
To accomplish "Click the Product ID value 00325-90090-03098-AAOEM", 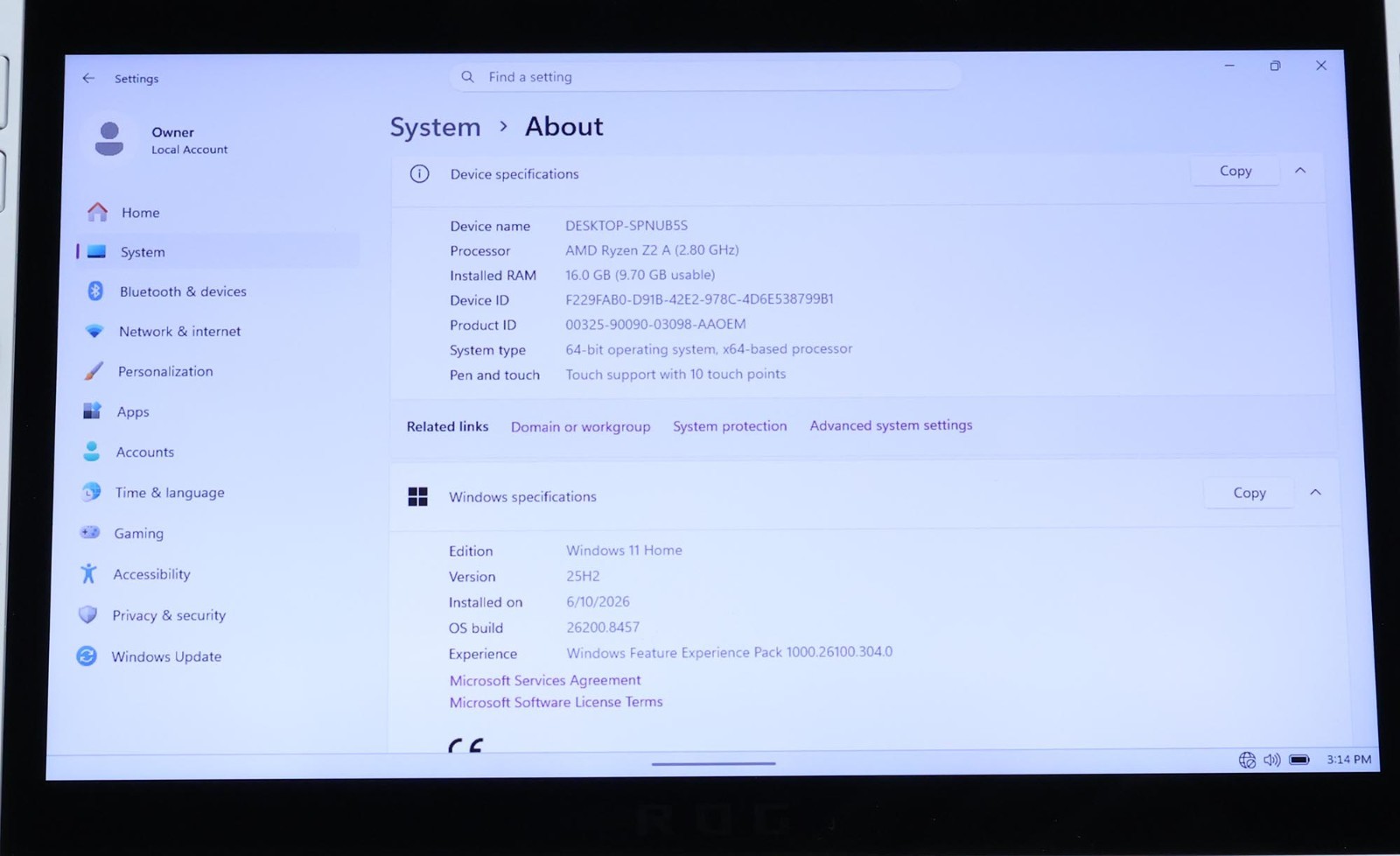I will click(x=655, y=324).
